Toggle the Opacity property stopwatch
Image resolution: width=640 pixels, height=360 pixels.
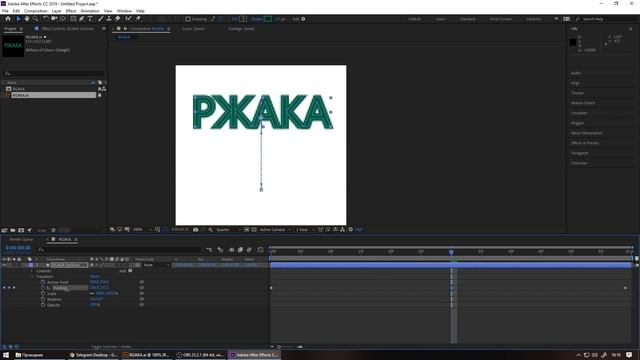point(43,305)
